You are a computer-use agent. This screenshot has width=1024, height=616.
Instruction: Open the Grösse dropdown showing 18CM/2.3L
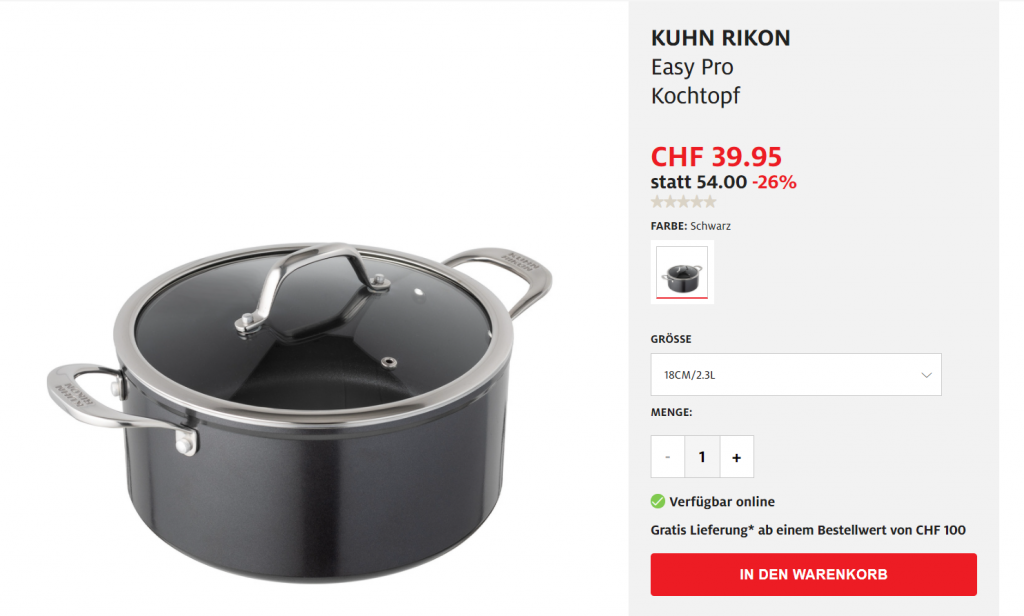(796, 374)
